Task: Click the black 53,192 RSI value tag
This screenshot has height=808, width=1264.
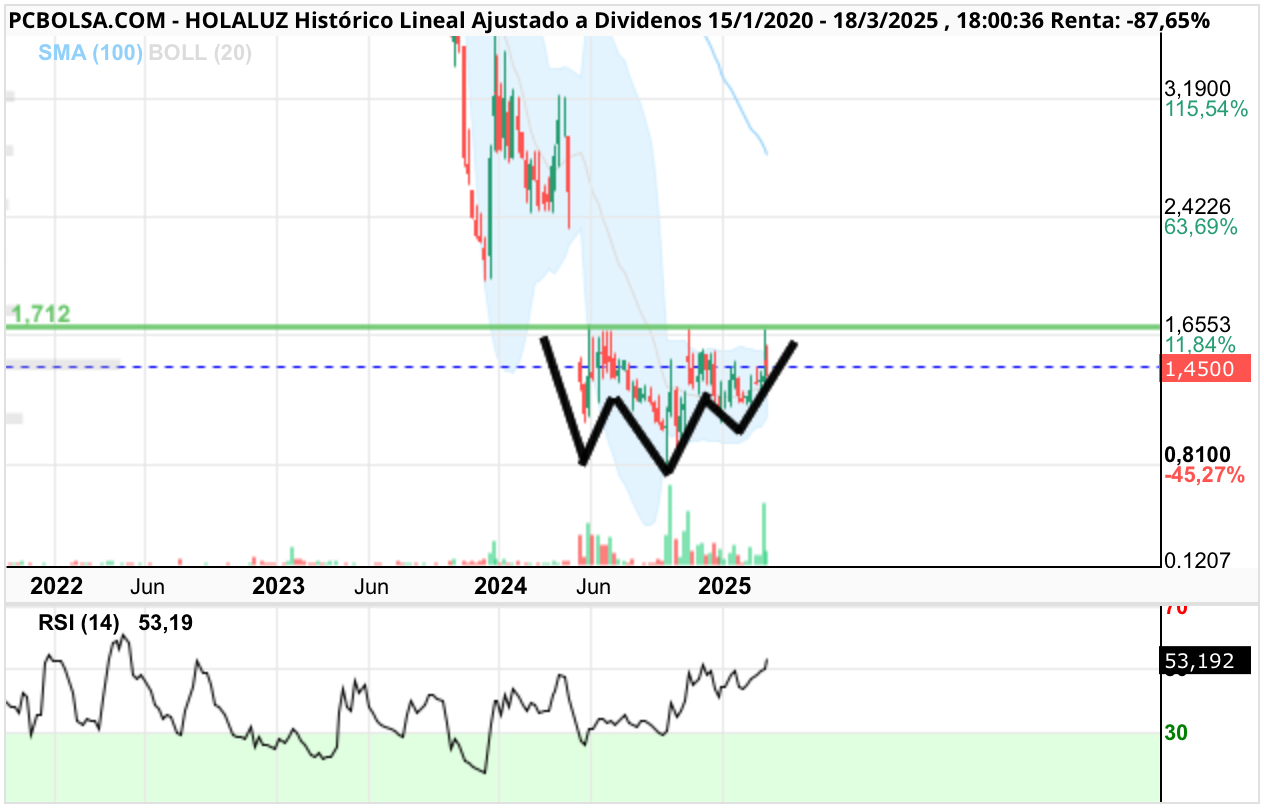Action: tap(1205, 661)
